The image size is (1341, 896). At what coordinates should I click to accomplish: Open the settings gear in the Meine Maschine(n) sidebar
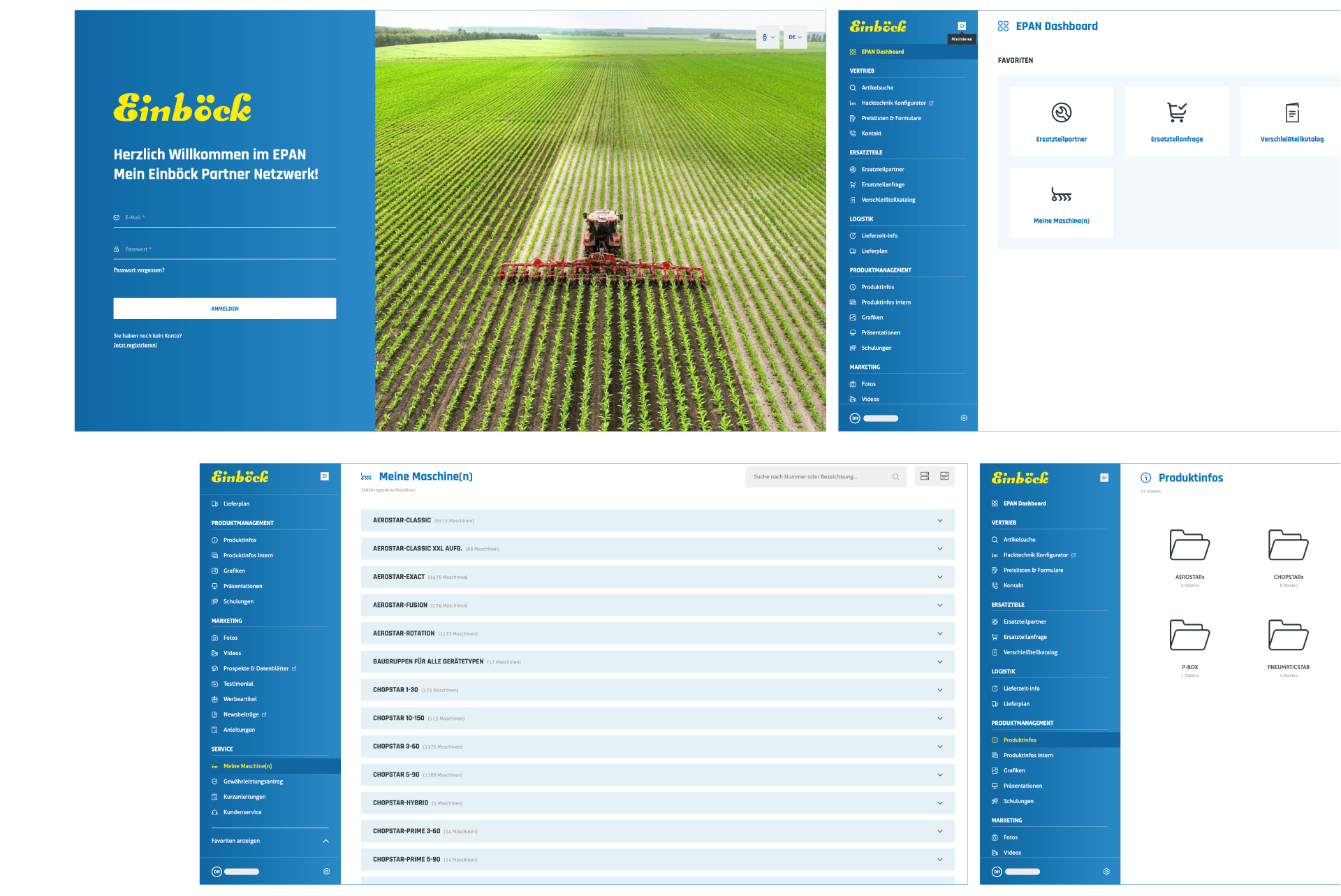coord(326,872)
